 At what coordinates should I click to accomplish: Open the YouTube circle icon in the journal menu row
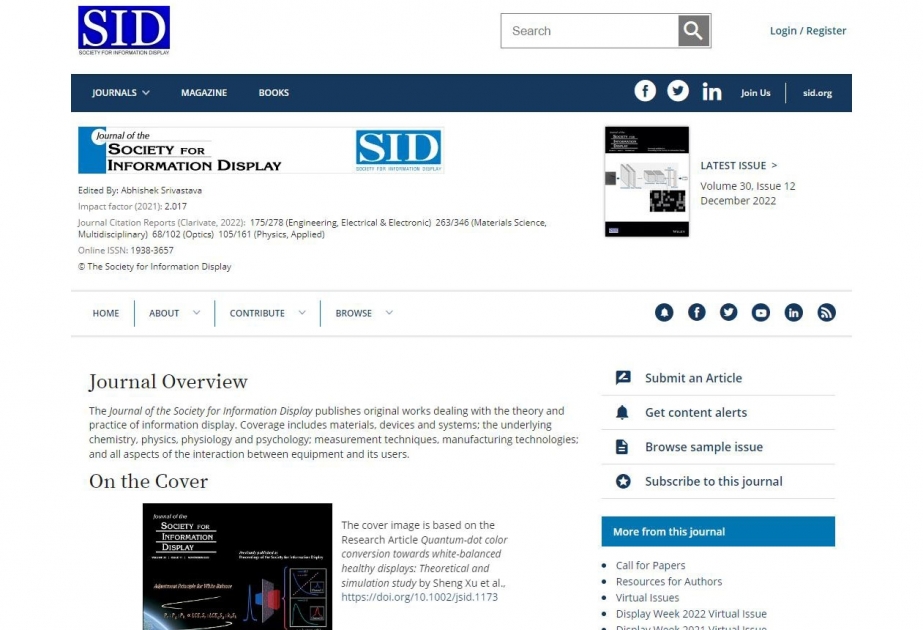click(761, 312)
